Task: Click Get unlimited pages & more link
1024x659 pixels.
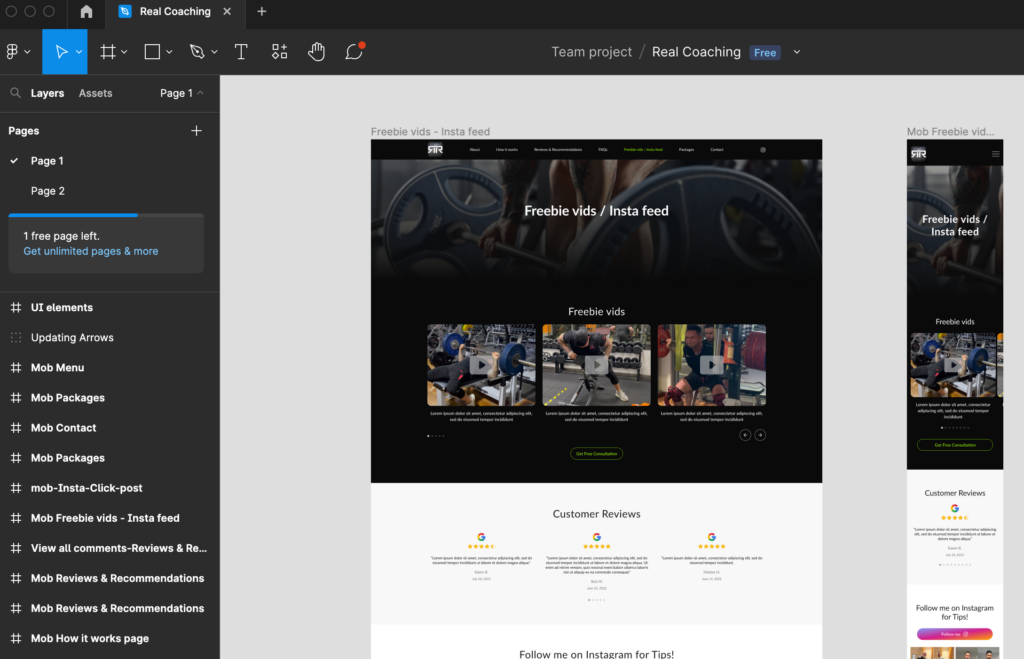Action: 91,251
